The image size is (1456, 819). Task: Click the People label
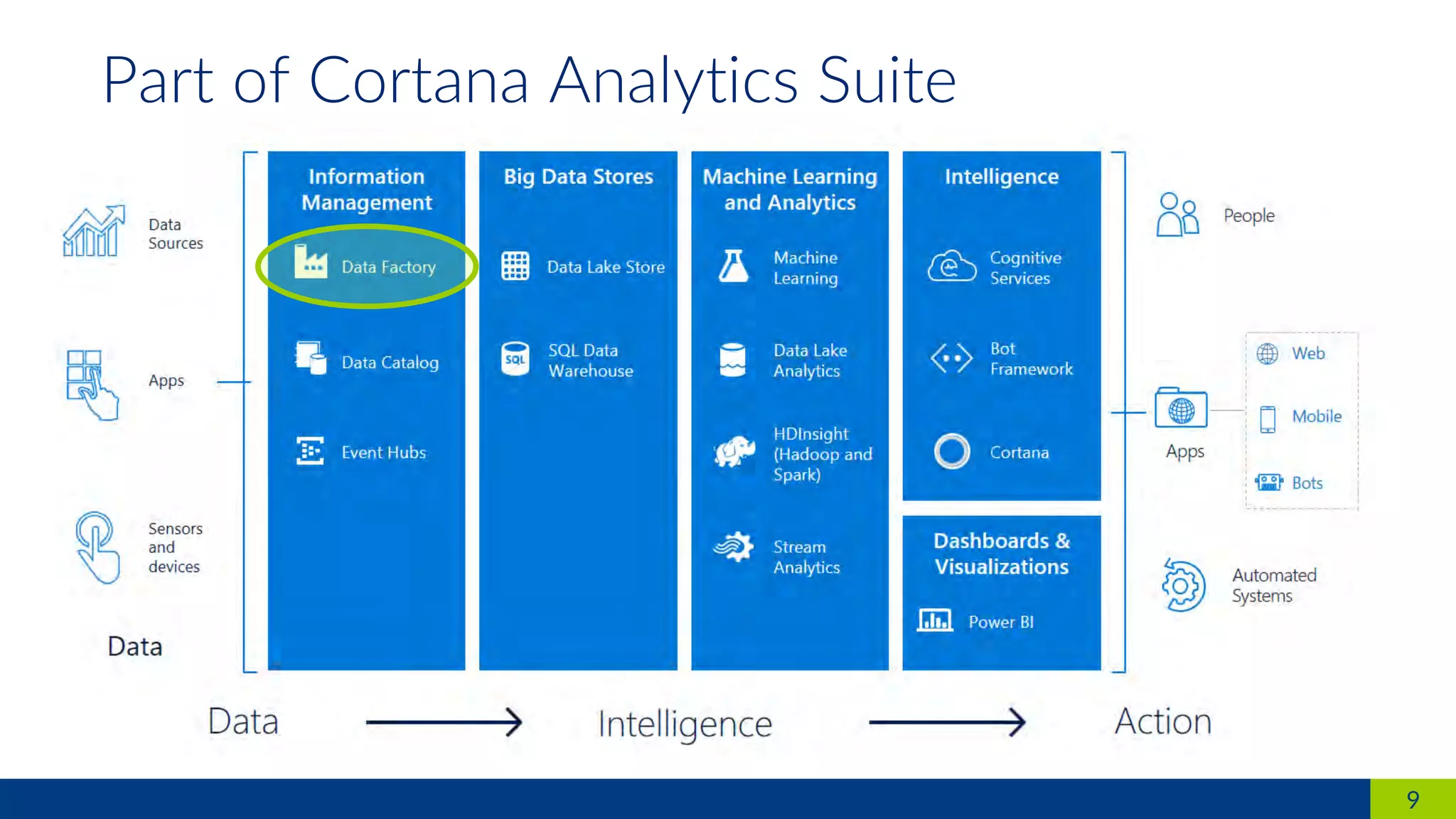(1248, 215)
